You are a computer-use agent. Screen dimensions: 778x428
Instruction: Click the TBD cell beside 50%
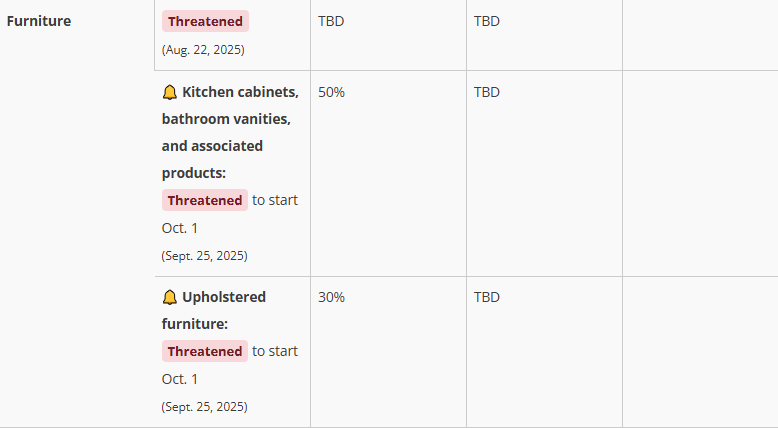[x=487, y=92]
